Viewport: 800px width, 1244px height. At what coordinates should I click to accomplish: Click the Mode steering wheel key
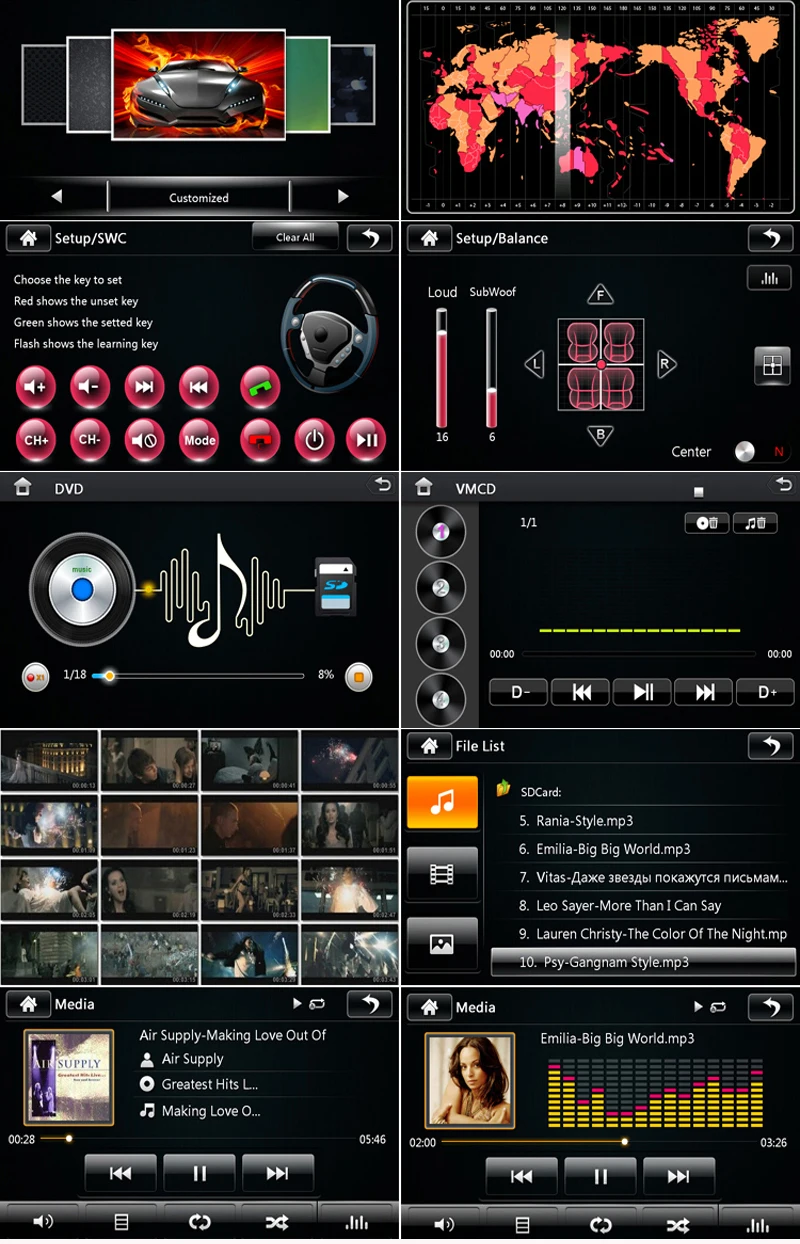(199, 440)
